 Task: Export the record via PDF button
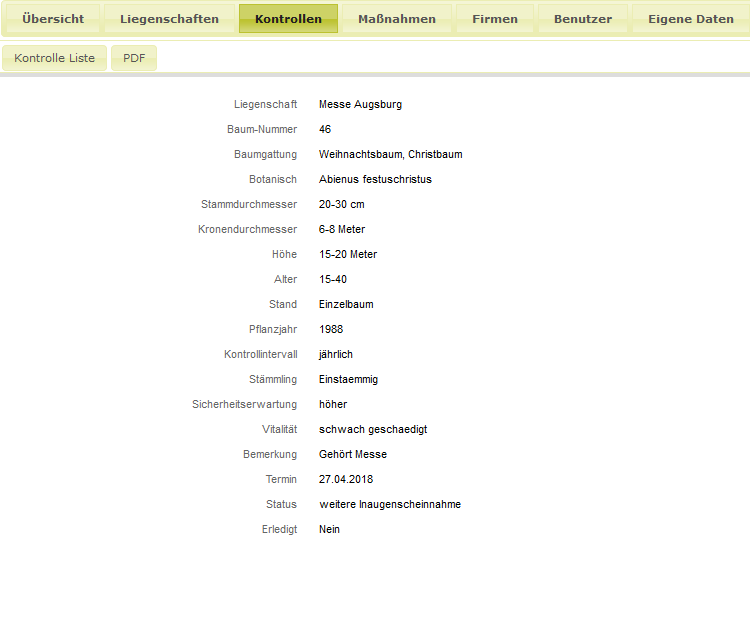pyautogui.click(x=134, y=58)
